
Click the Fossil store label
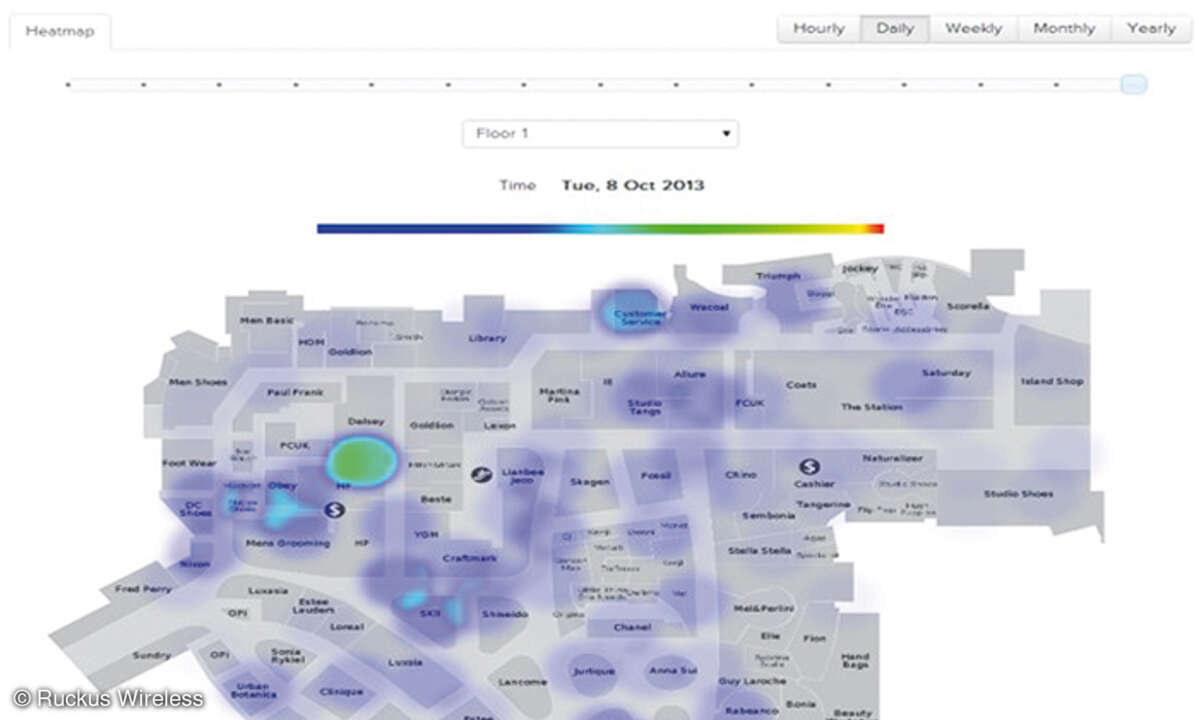655,475
